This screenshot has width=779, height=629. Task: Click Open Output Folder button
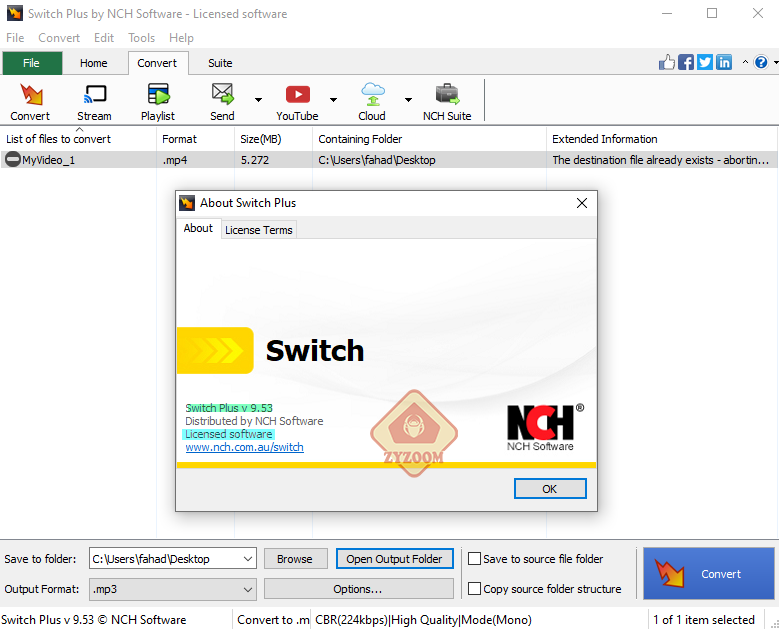click(394, 558)
